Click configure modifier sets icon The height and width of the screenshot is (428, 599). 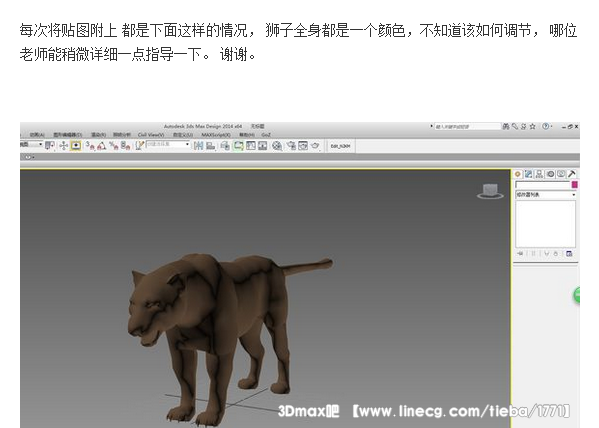(569, 254)
